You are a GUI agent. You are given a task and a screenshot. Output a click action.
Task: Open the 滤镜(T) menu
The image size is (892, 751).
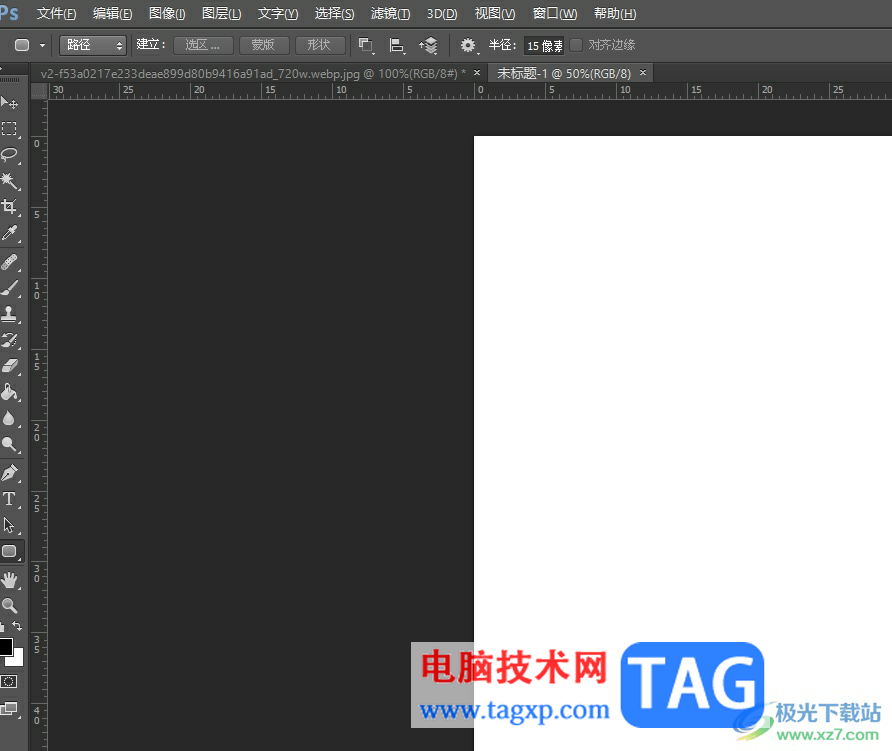[390, 13]
